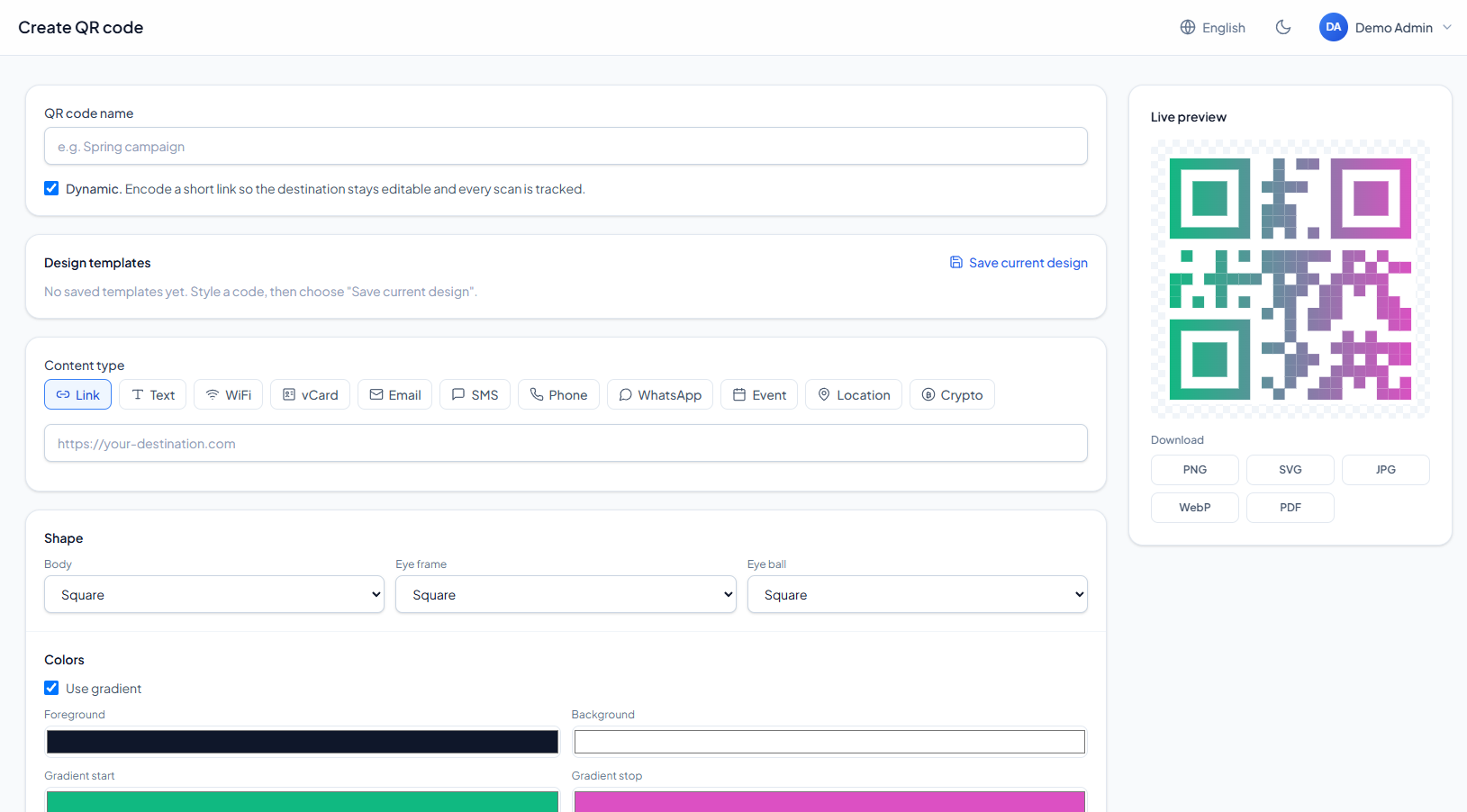Screen dimensions: 1467x812
Task: Focus the destination URL input field
Action: click(566, 443)
